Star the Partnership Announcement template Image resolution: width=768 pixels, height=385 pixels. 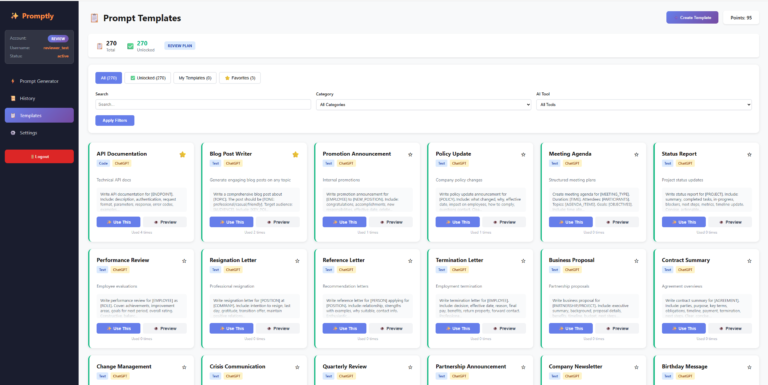(x=523, y=367)
